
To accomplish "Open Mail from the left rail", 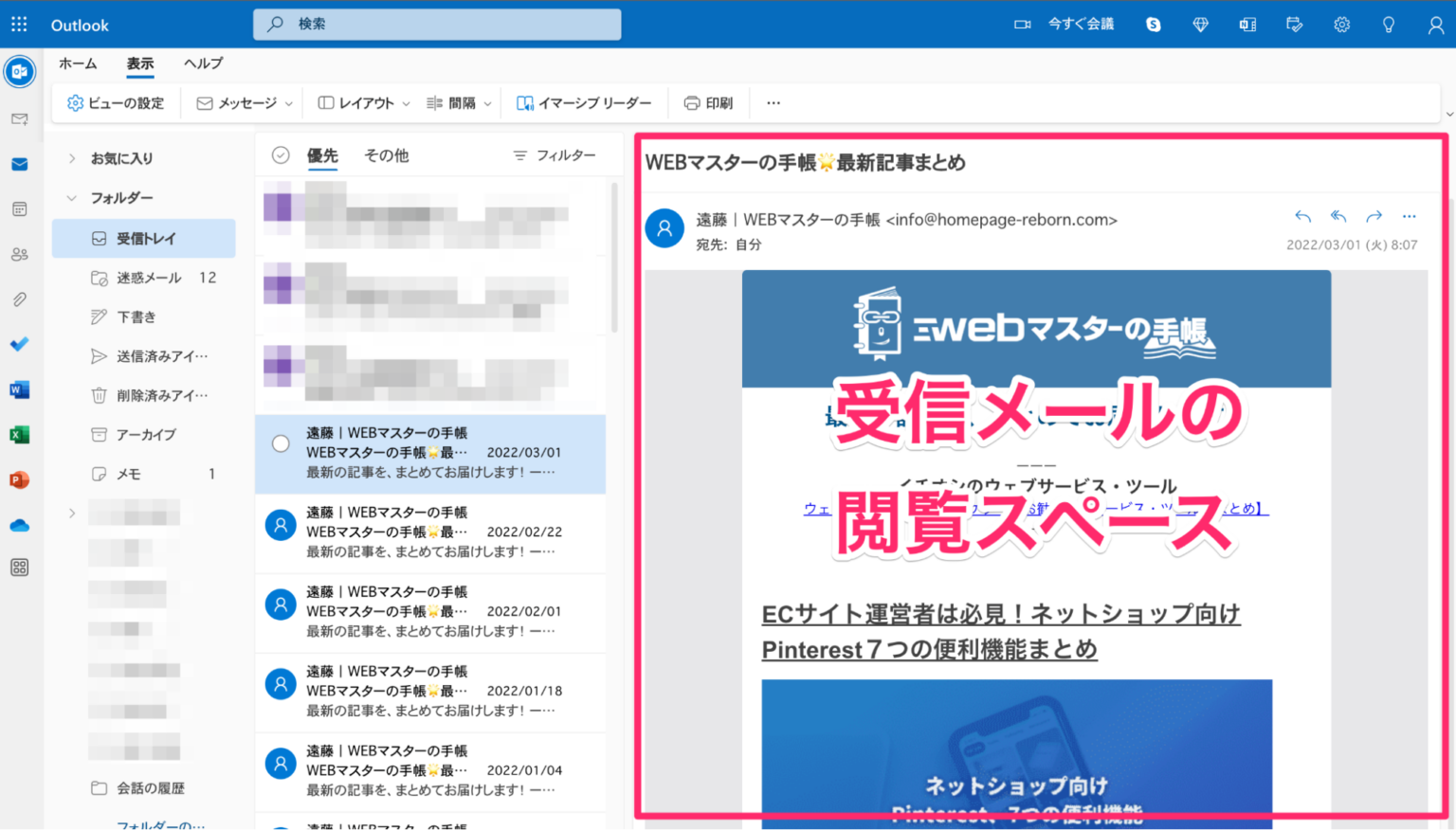I will click(19, 165).
